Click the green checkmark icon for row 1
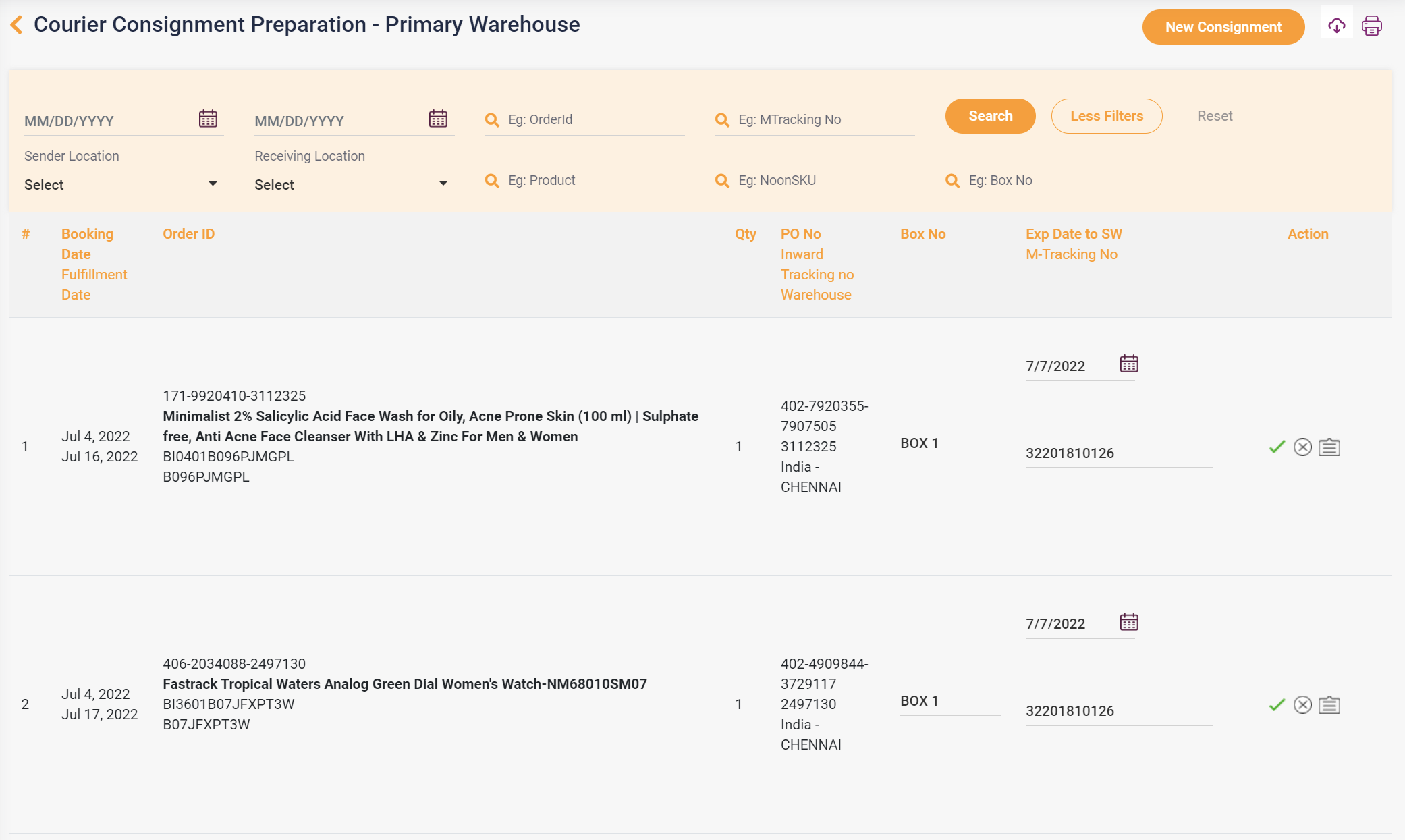 (1278, 446)
